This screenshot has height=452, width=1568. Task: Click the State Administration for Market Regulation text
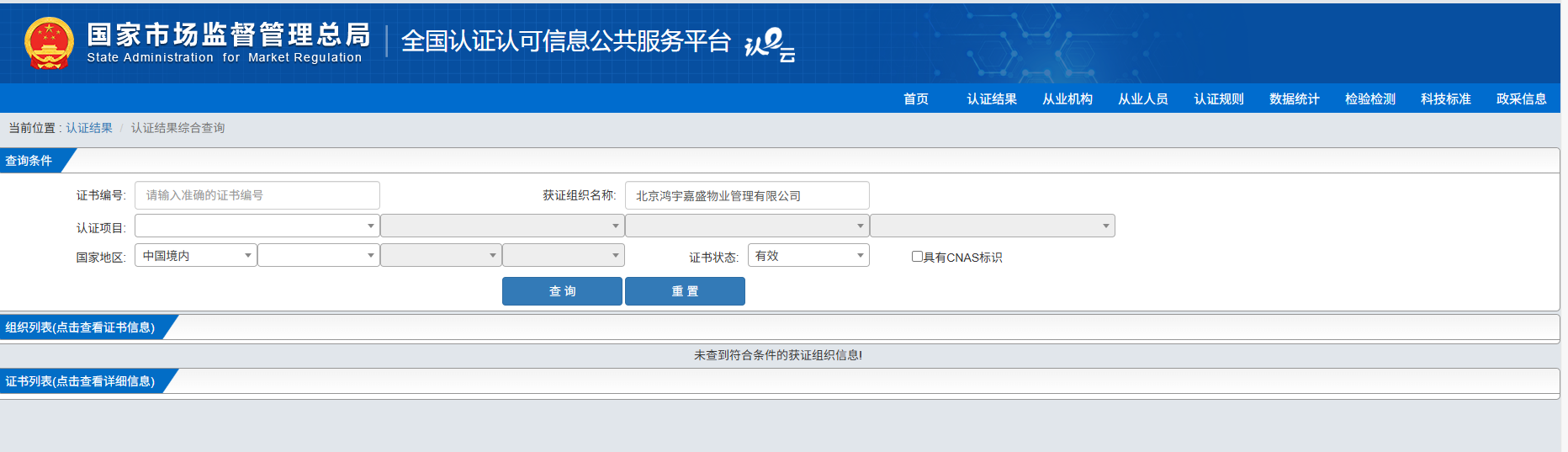tap(225, 57)
